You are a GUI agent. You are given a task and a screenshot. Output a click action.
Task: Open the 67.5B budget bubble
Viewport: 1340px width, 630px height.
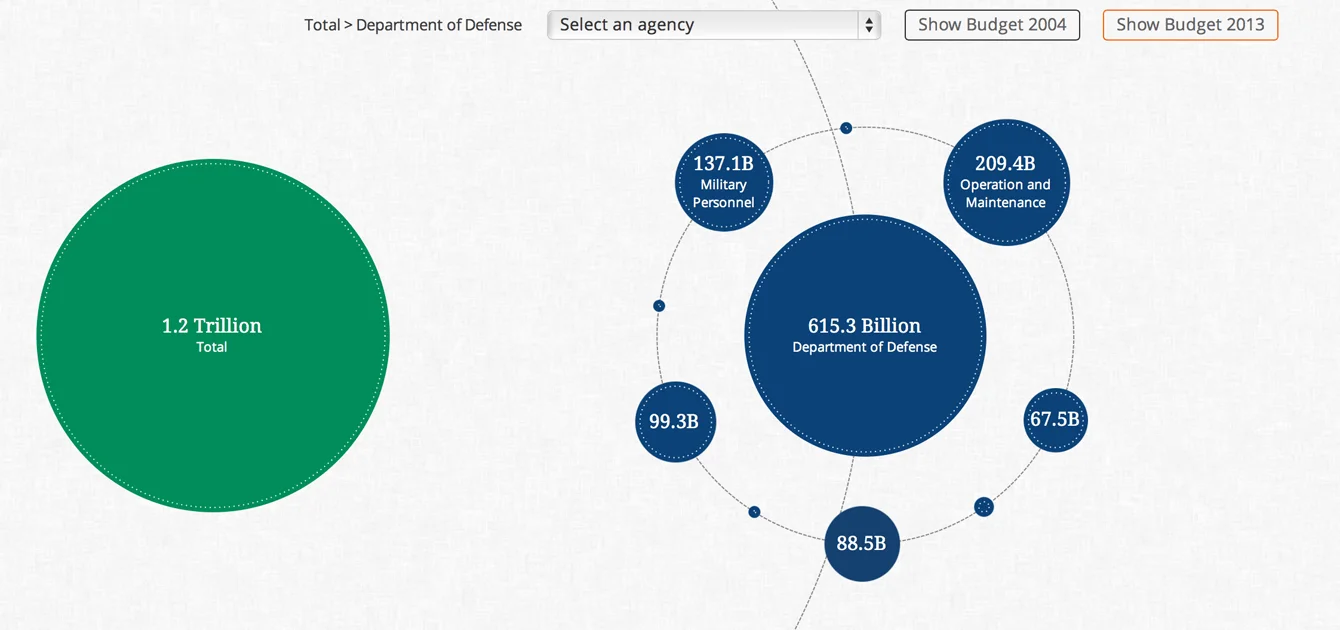pos(1055,420)
